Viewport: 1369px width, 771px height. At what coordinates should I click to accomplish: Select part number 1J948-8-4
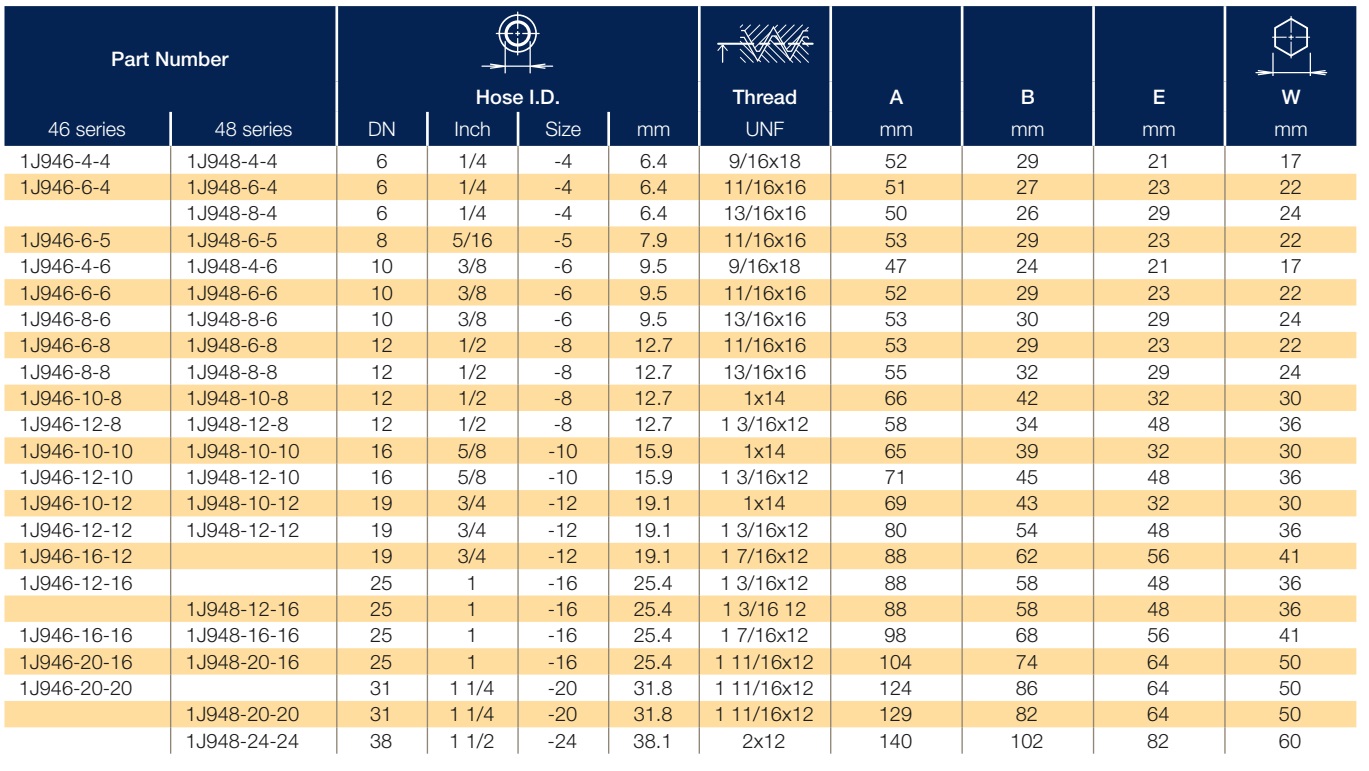[x=232, y=213]
